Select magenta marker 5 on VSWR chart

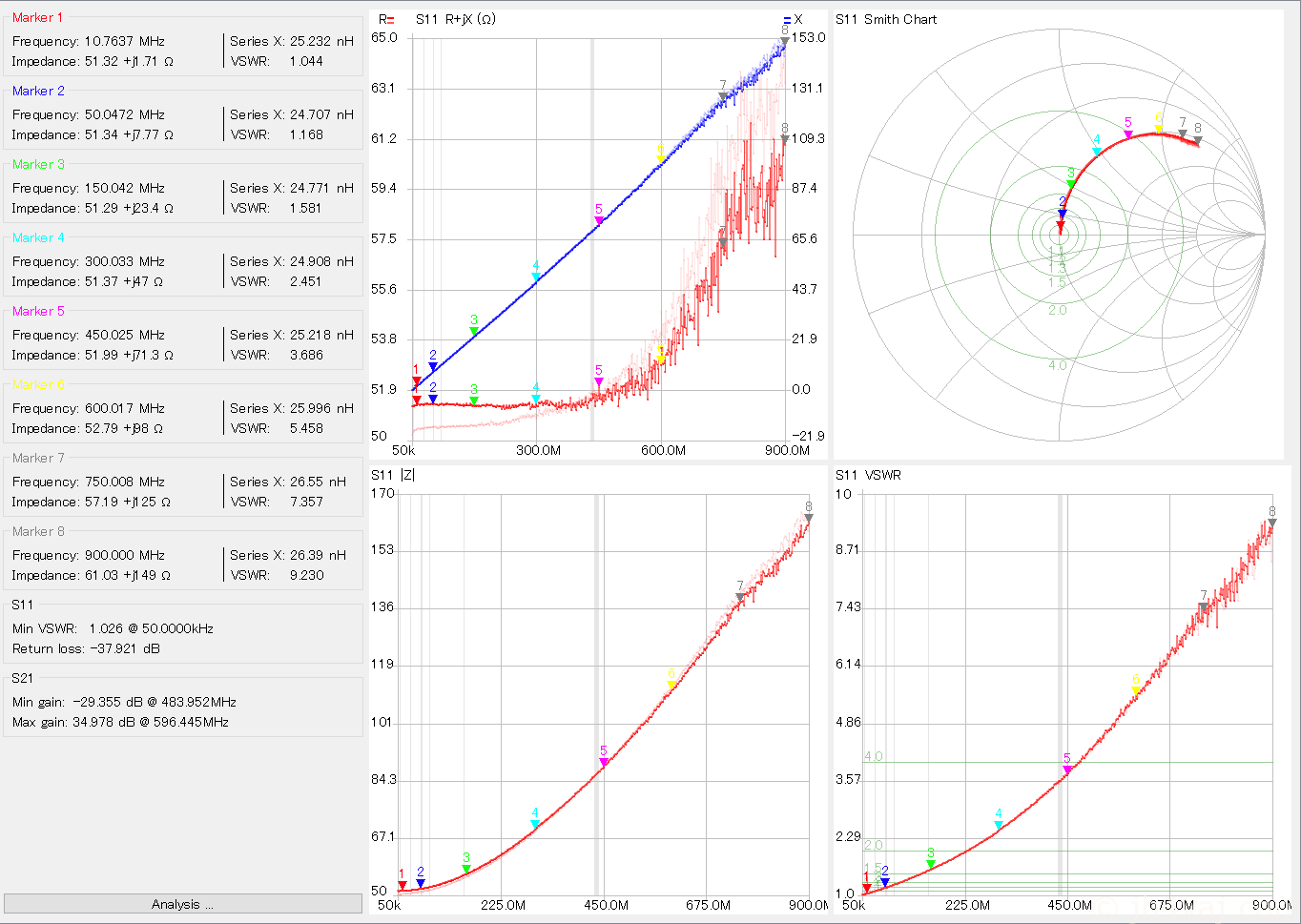(1067, 770)
